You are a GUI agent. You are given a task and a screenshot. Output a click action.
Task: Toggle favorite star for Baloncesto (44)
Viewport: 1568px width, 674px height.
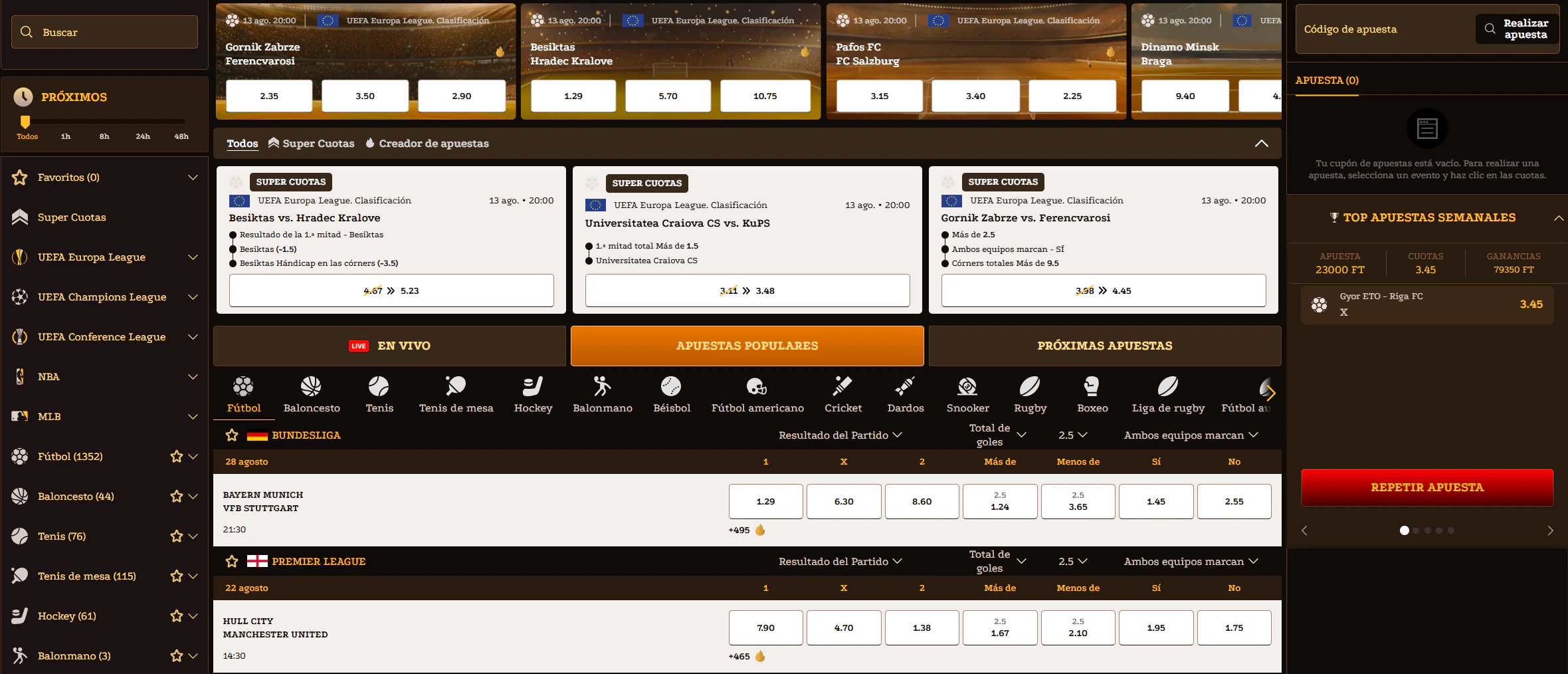[176, 497]
